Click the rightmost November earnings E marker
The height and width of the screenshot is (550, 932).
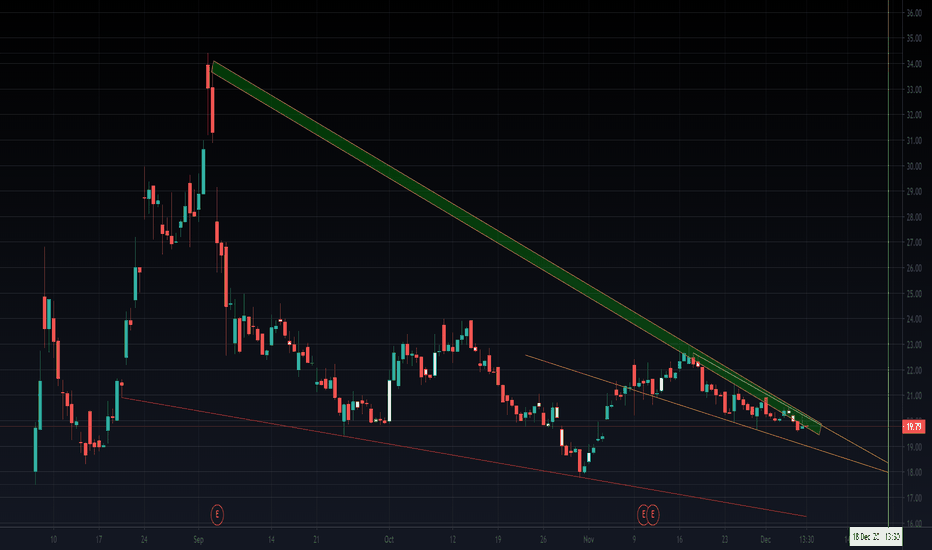[653, 514]
